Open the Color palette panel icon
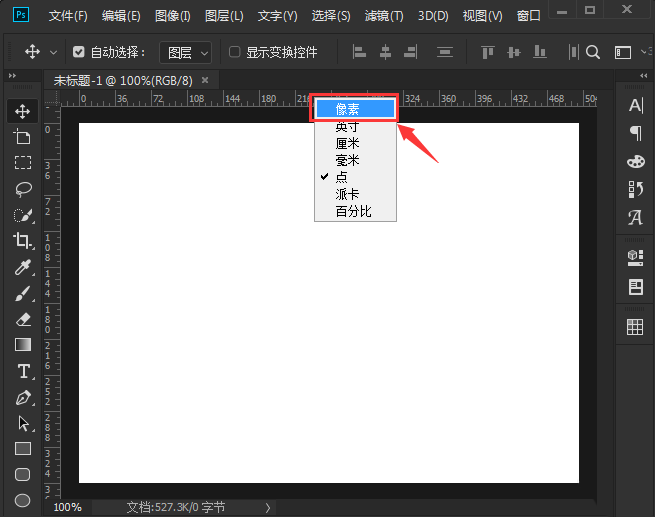The width and height of the screenshot is (655, 517). pyautogui.click(x=636, y=161)
